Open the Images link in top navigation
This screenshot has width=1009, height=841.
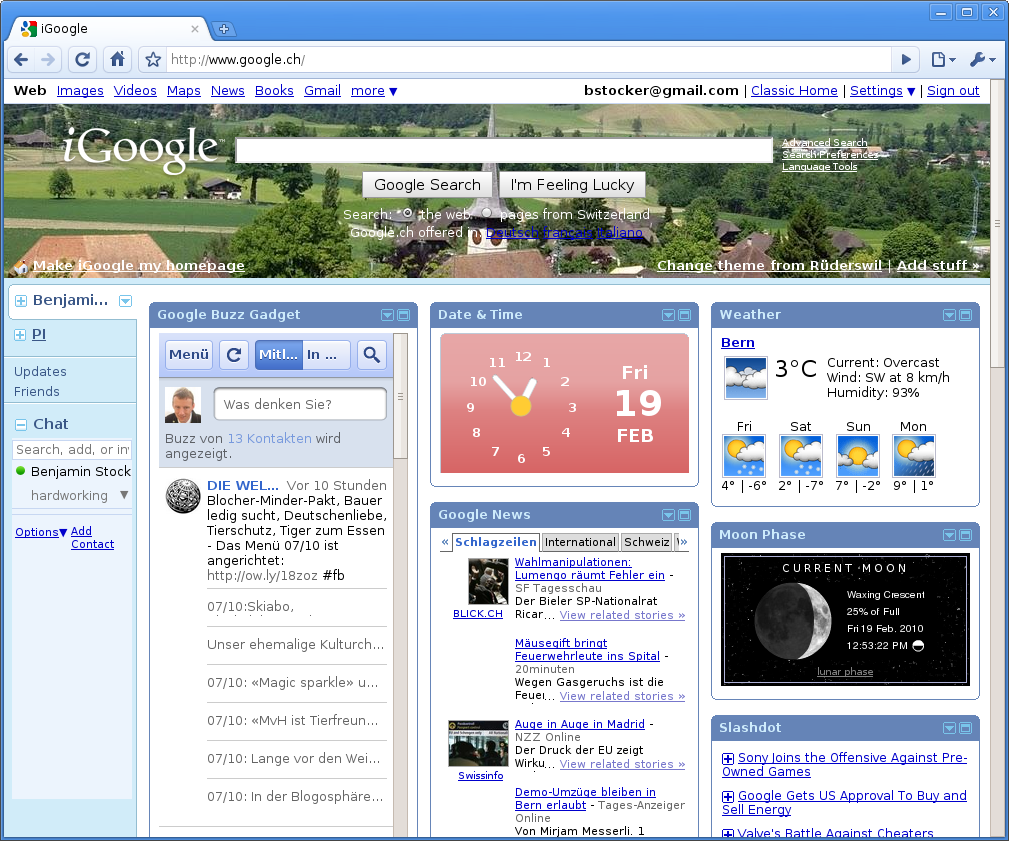coord(80,91)
